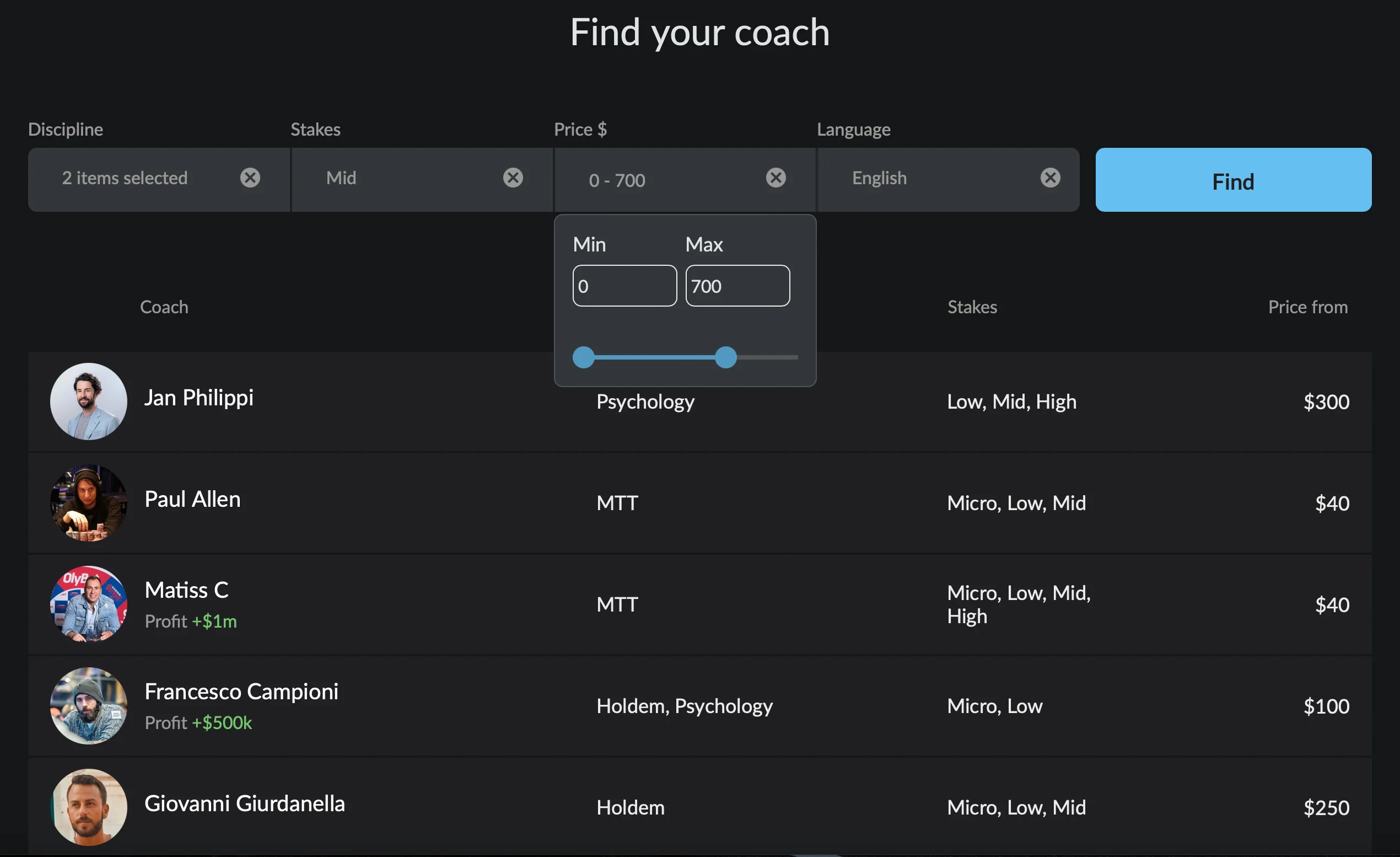
Task: Clear the Mid stakes filter
Action: click(513, 178)
